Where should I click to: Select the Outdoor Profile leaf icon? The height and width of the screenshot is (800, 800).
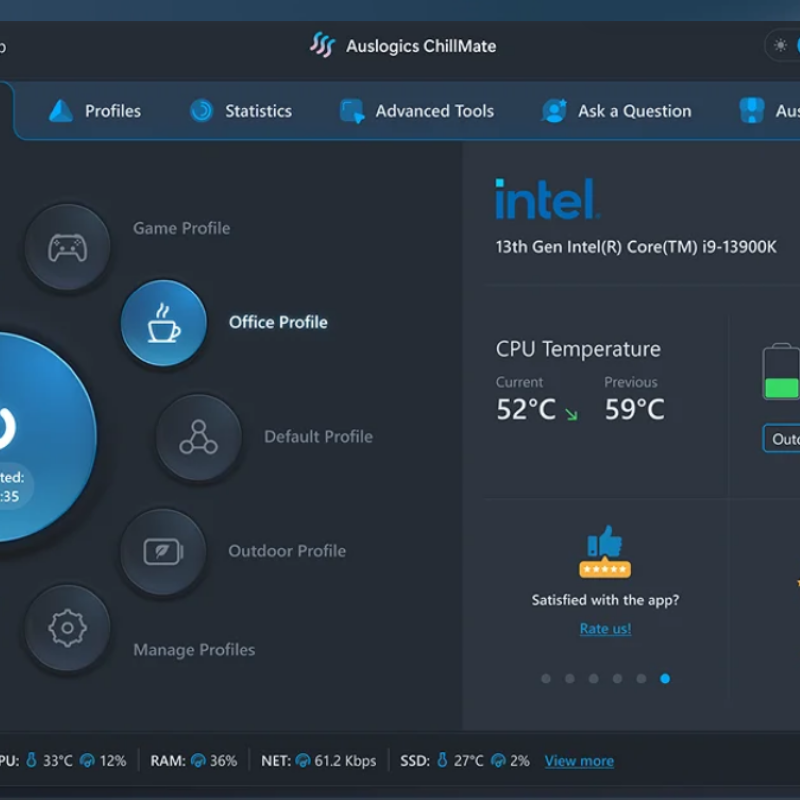click(163, 550)
